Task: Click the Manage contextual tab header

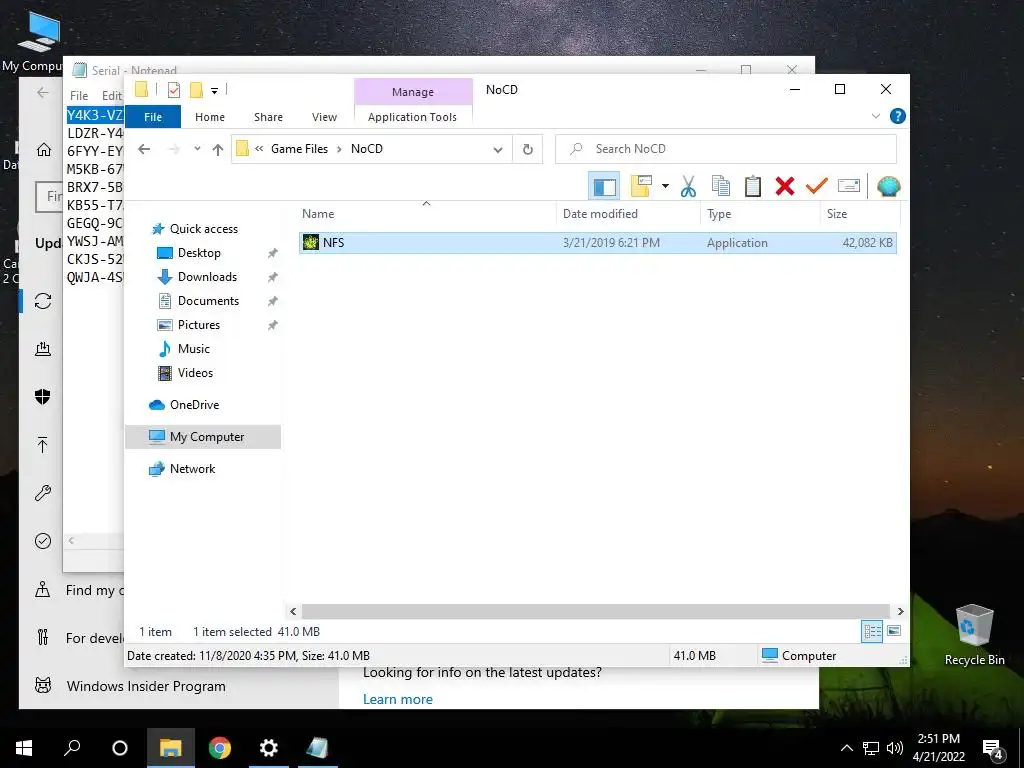Action: (x=413, y=92)
